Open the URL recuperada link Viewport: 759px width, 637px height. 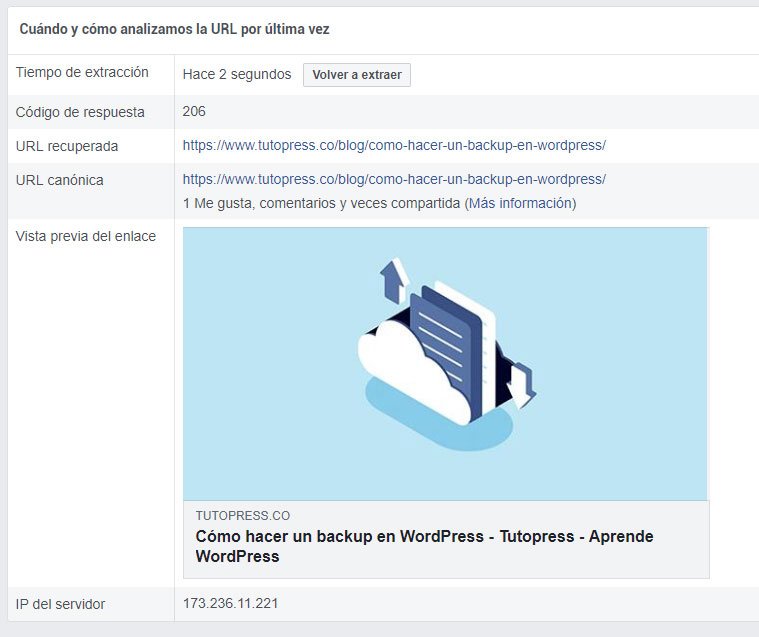(x=394, y=145)
